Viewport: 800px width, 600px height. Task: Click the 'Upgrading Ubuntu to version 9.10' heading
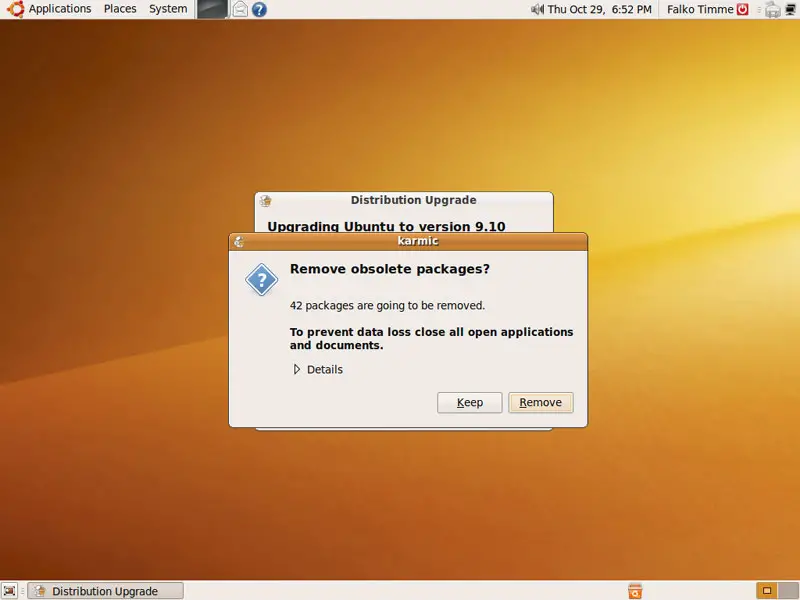pyautogui.click(x=386, y=226)
